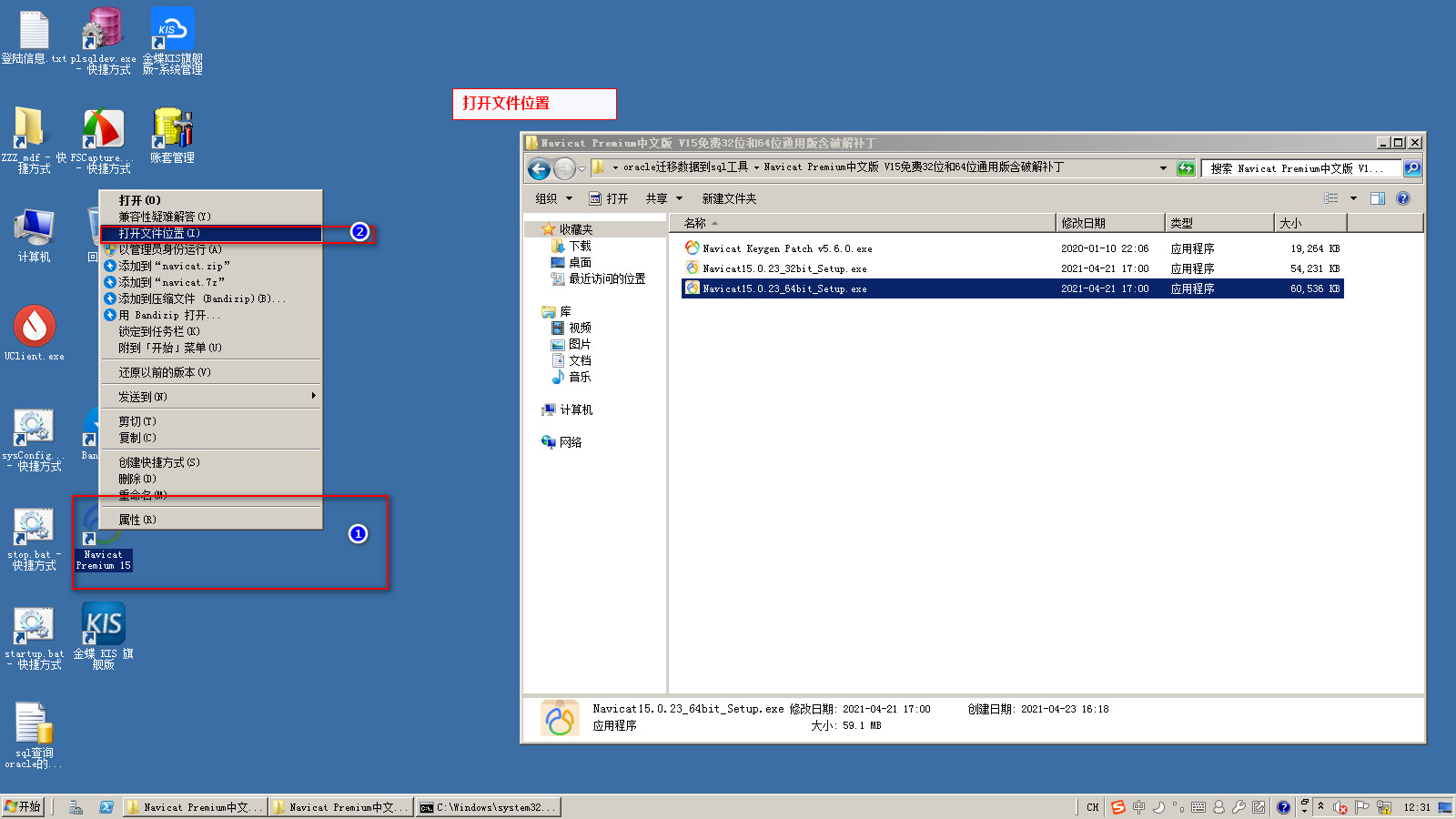
Task: Open the 金蝶 KIS 旗舰版 desktop shortcut
Action: tap(103, 625)
